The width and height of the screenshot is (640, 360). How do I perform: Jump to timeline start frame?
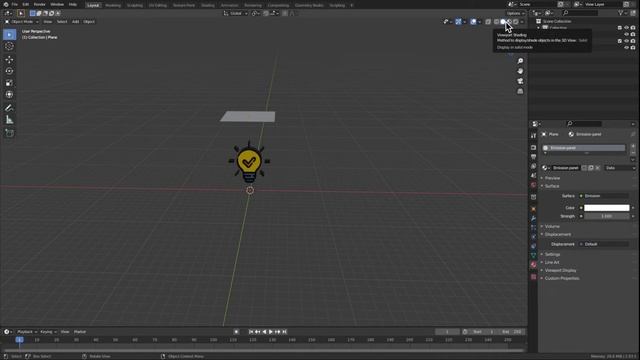pyautogui.click(x=251, y=332)
